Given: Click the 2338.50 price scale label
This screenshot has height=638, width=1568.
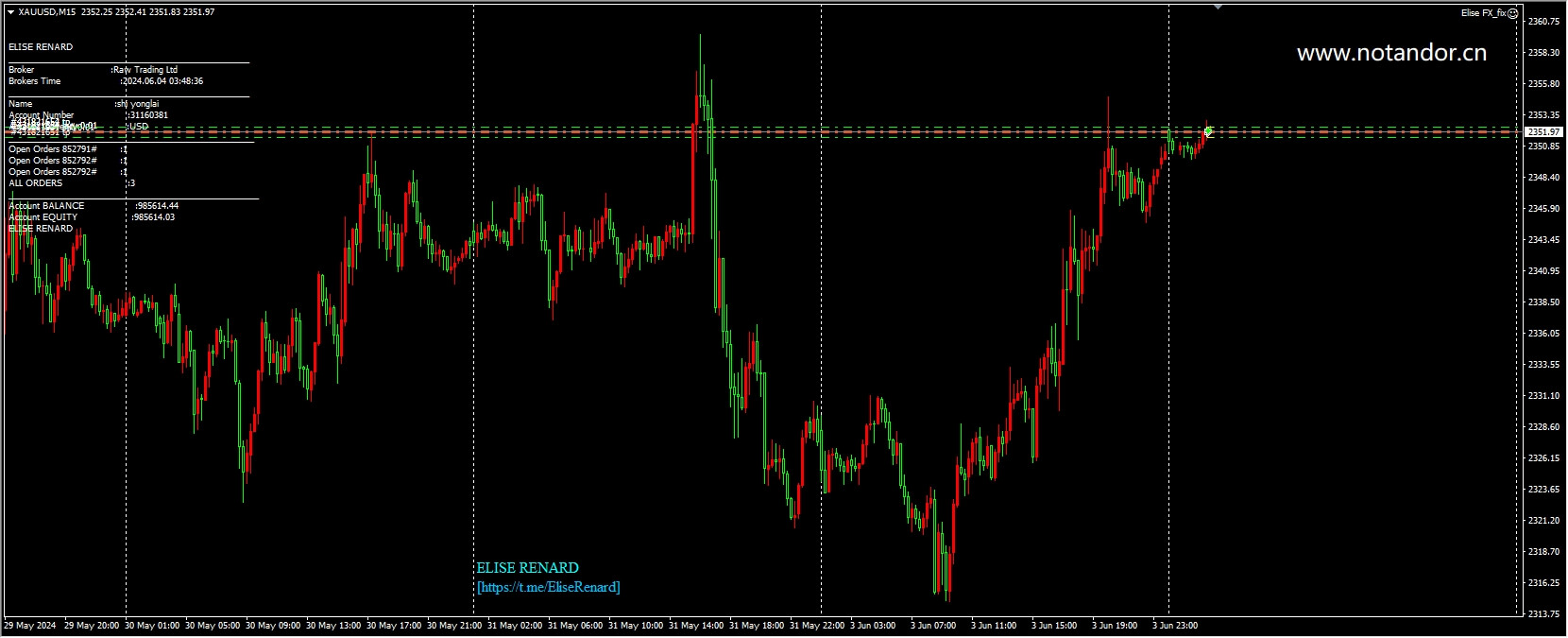Looking at the screenshot, I should [x=1542, y=302].
